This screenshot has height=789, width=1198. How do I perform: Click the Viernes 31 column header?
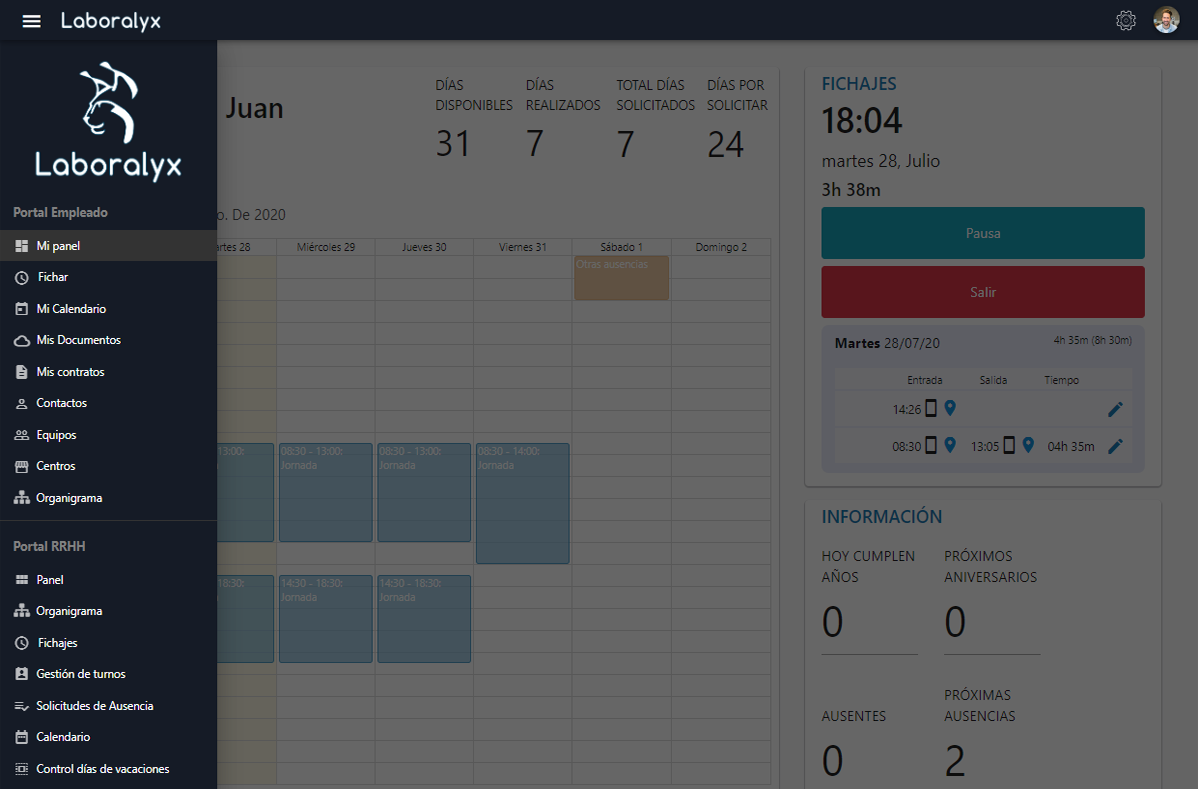coord(523,247)
